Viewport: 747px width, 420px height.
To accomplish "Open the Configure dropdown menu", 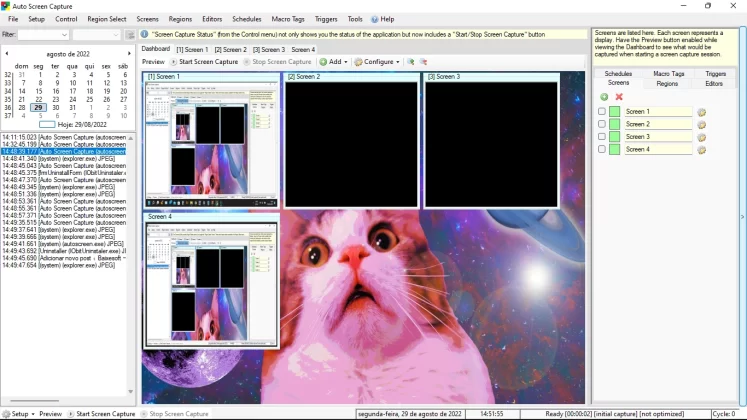I will [377, 62].
